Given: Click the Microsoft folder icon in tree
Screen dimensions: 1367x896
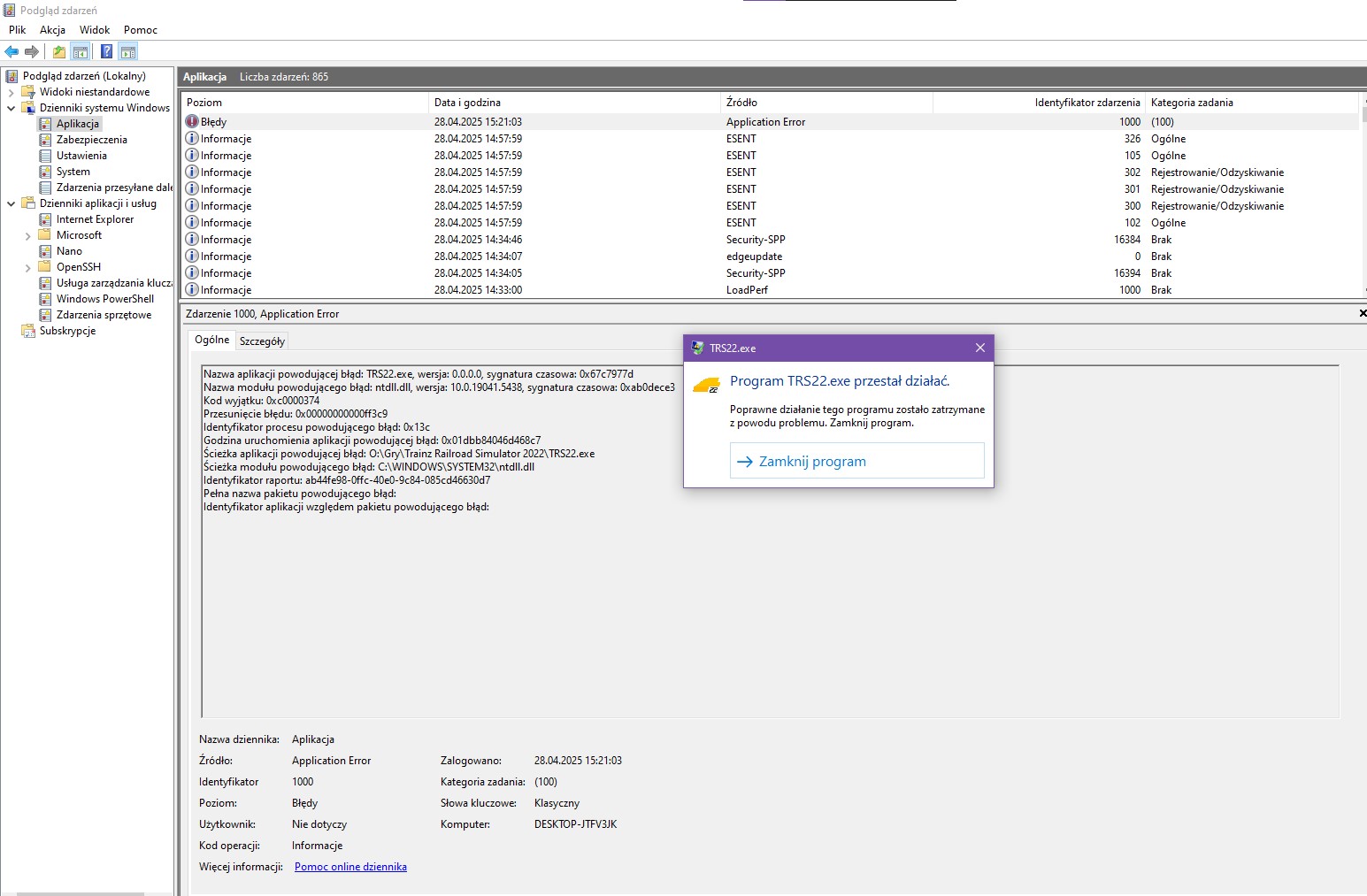Looking at the screenshot, I should pyautogui.click(x=45, y=235).
